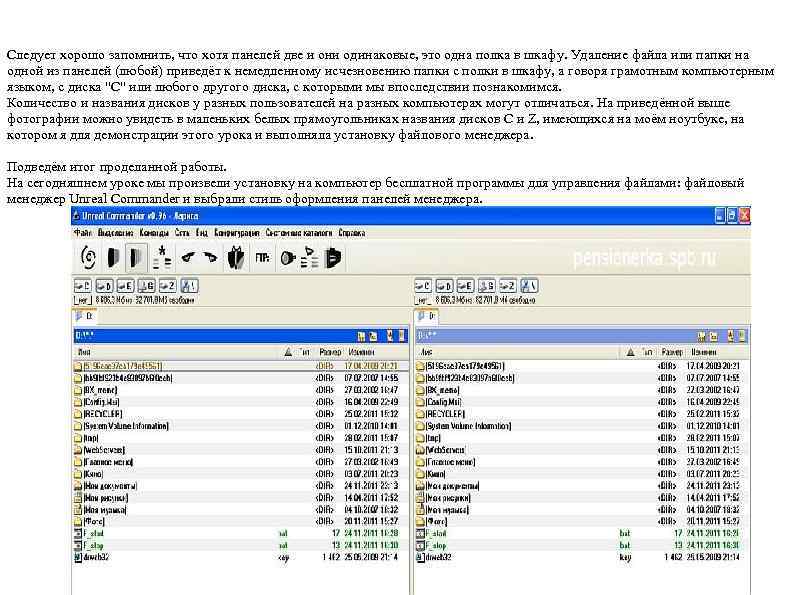
Task: Click the butterfly-shaped toolbar icon
Action: [235, 257]
